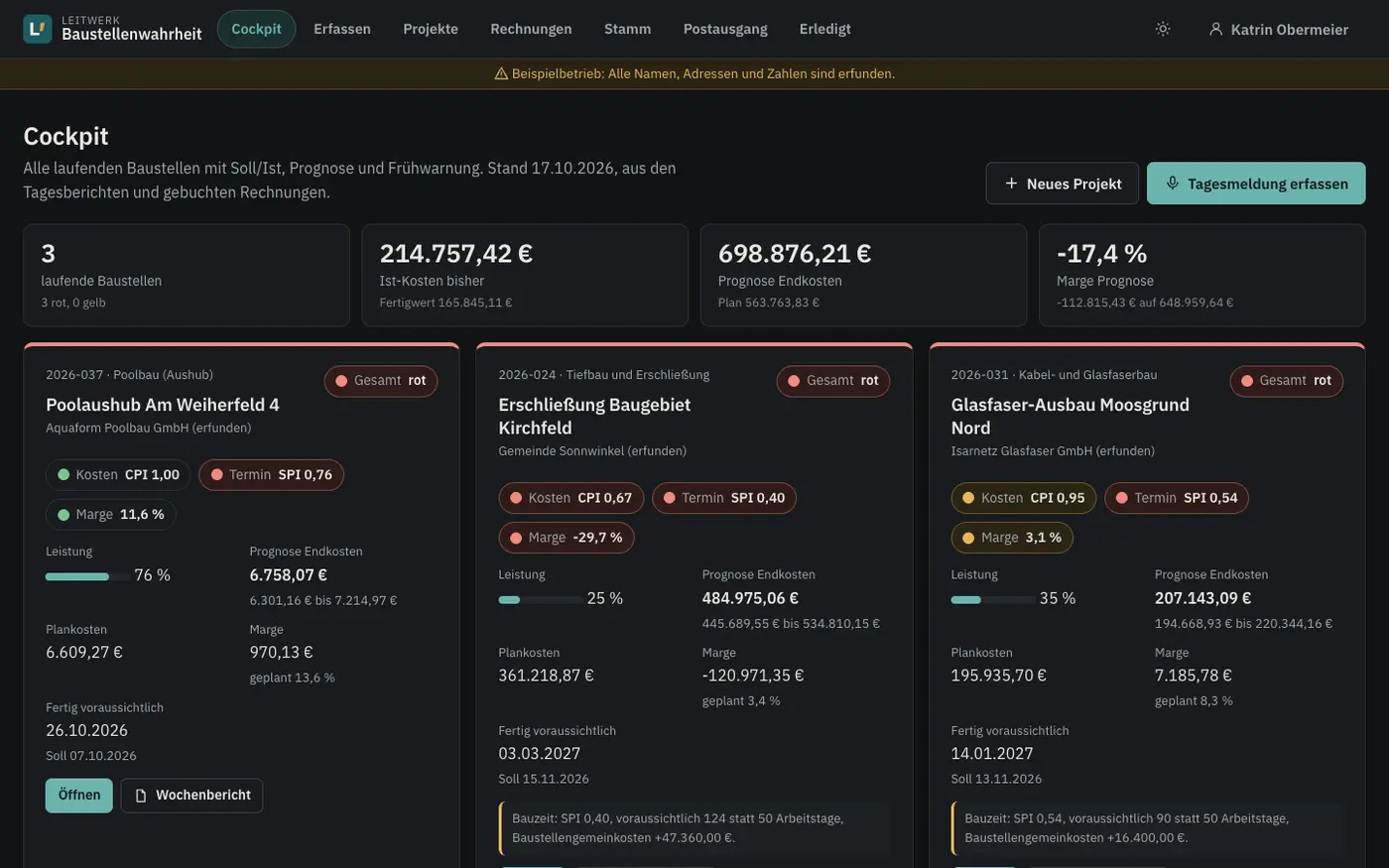Open the Cockpit tab
Image resolution: width=1389 pixels, height=868 pixels.
pyautogui.click(x=256, y=29)
